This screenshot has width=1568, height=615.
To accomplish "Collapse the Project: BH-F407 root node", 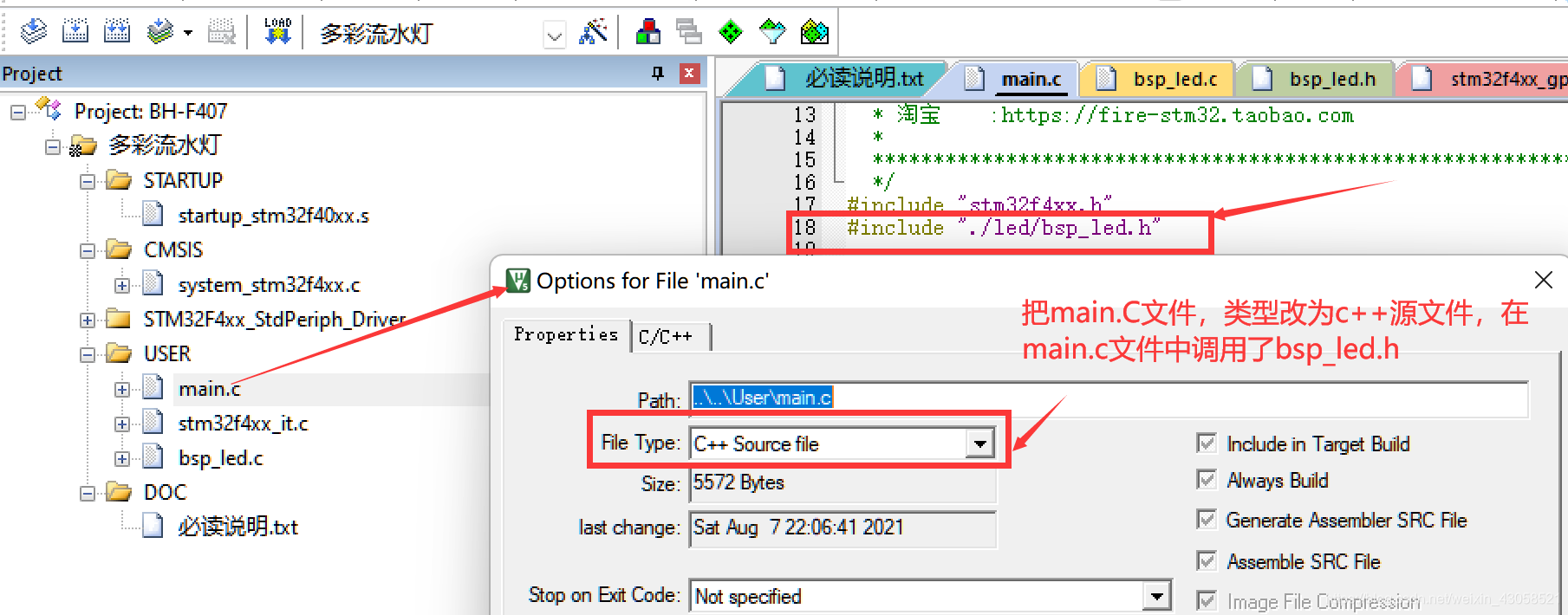I will [x=18, y=112].
